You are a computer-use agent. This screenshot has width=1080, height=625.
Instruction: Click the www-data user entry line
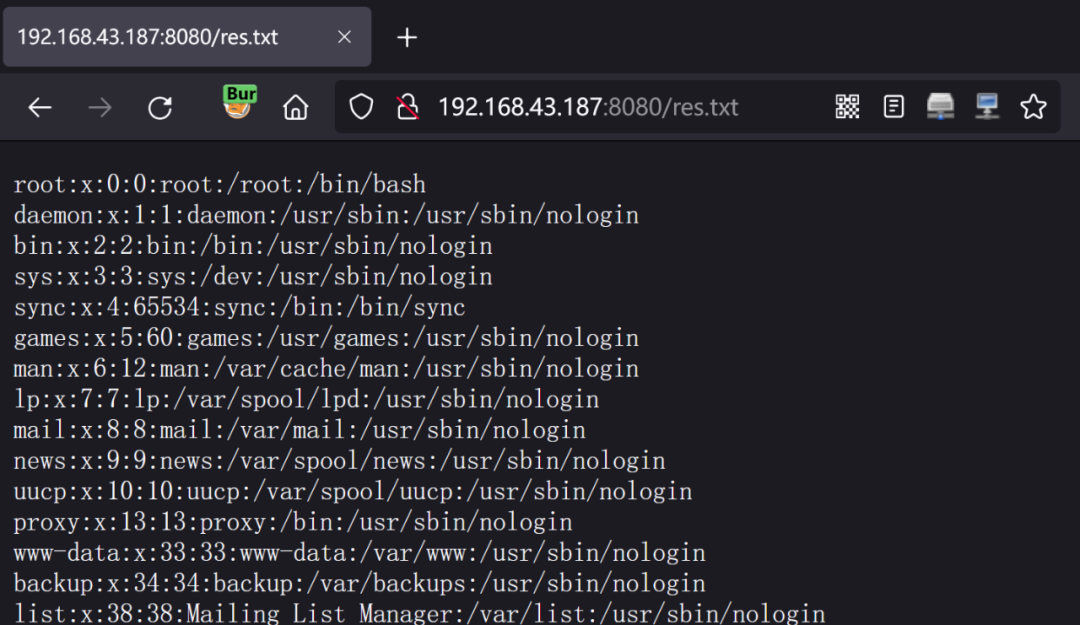click(x=360, y=553)
